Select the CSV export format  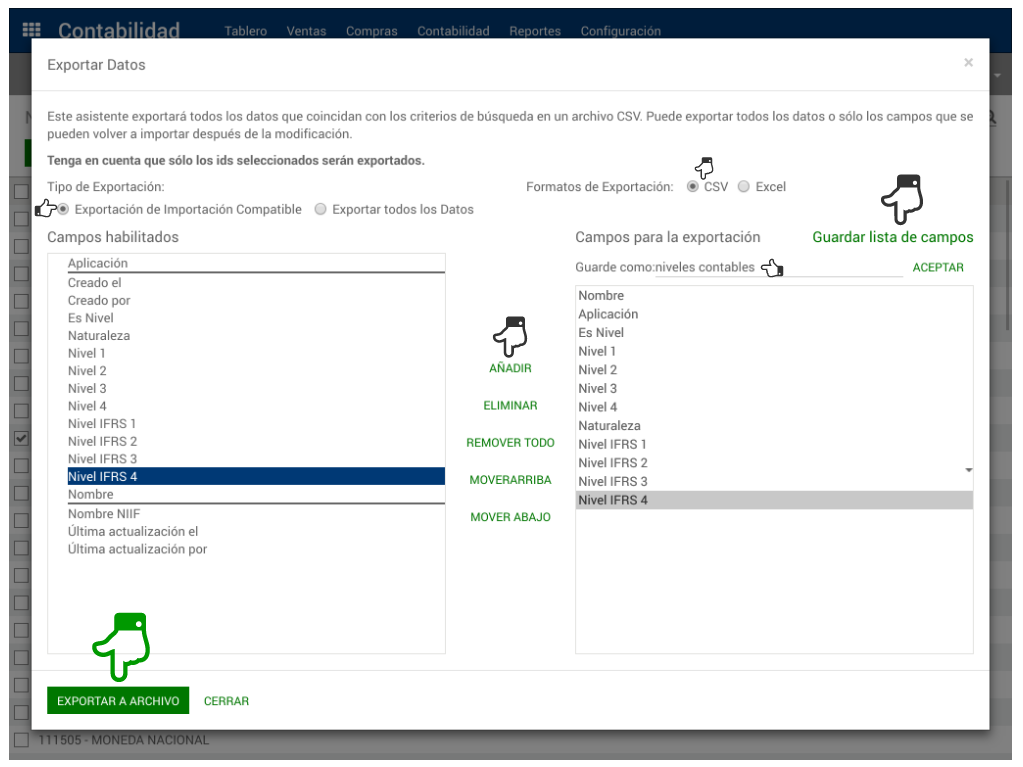pyautogui.click(x=693, y=187)
